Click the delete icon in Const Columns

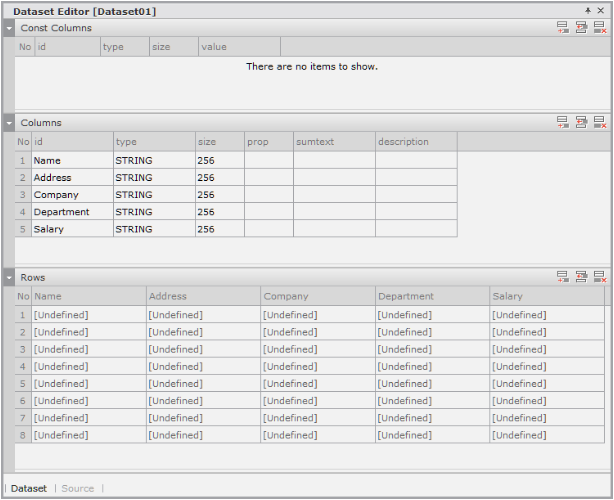(599, 28)
